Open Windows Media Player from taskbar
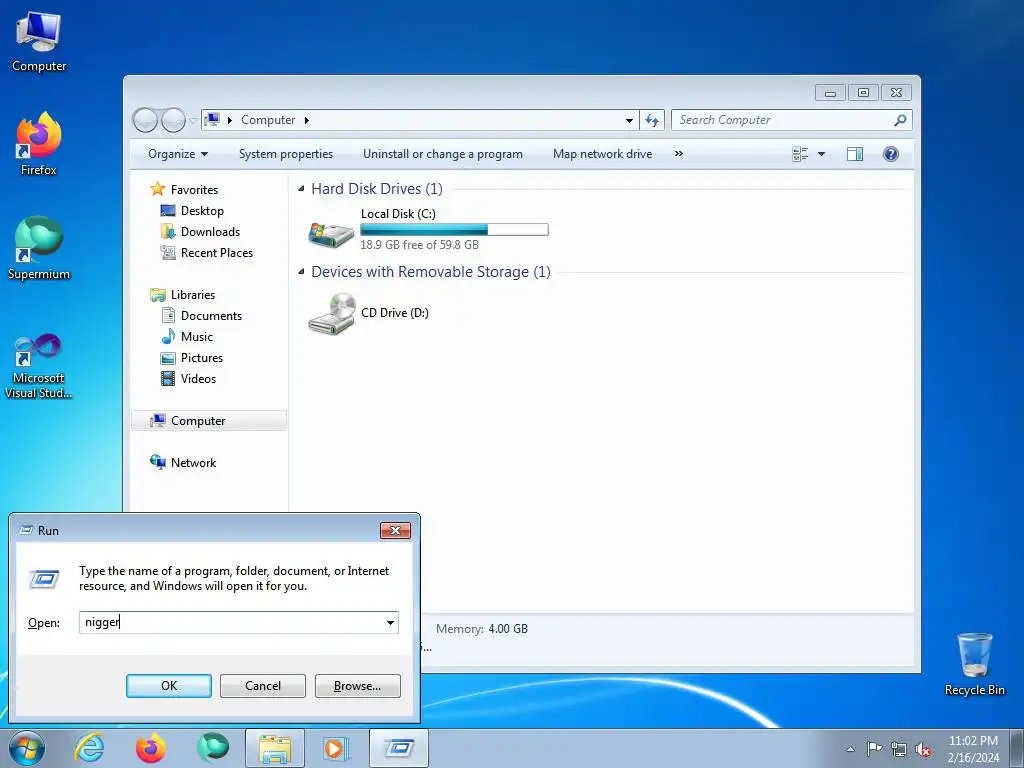This screenshot has height=768, width=1024. tap(336, 748)
